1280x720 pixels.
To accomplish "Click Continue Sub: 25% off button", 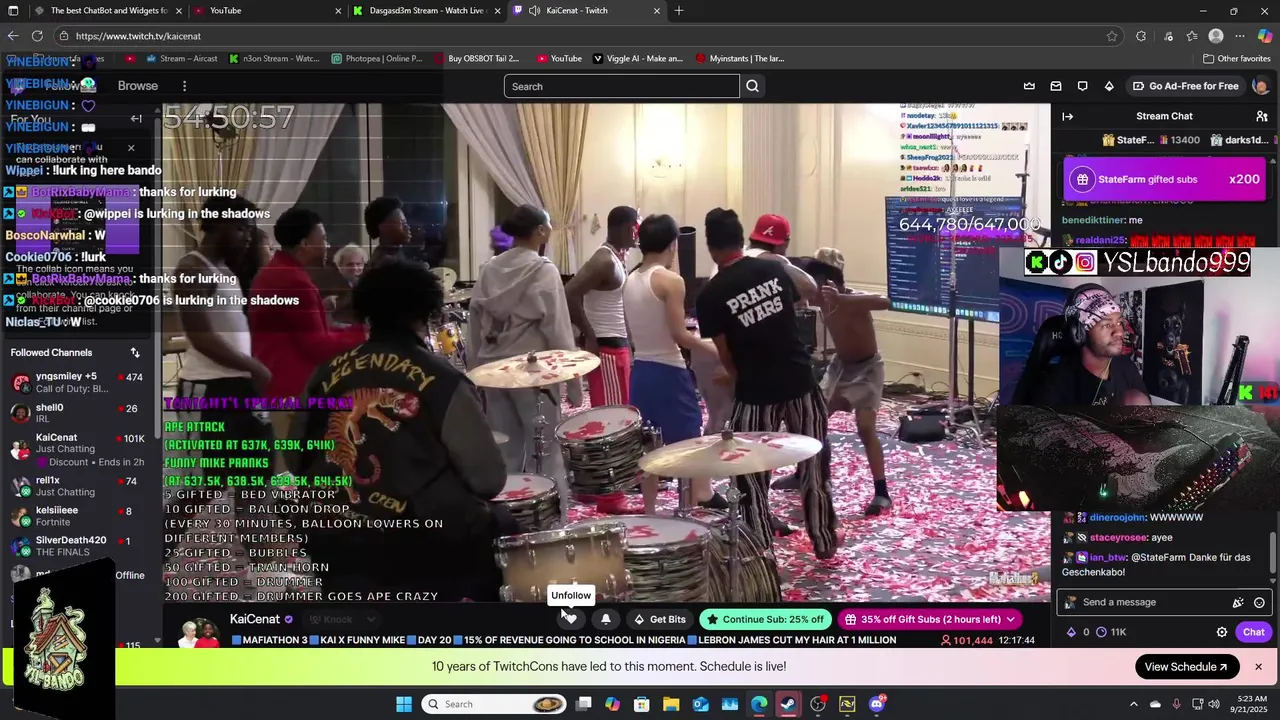I will pos(765,619).
